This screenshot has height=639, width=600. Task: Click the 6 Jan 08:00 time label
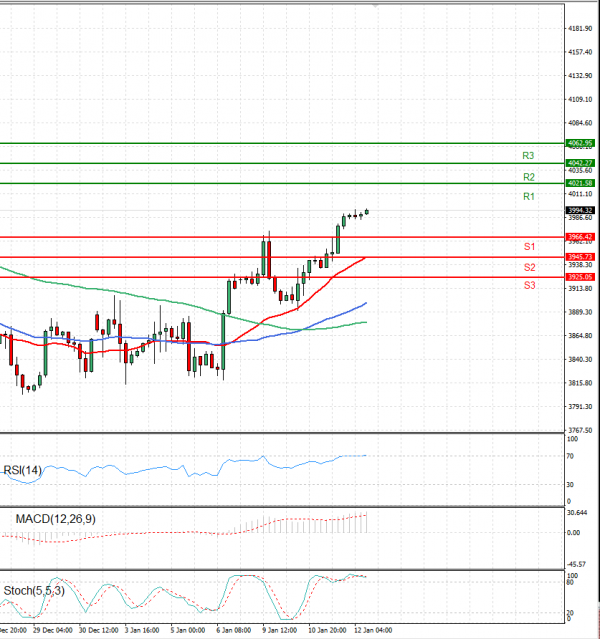point(234,630)
